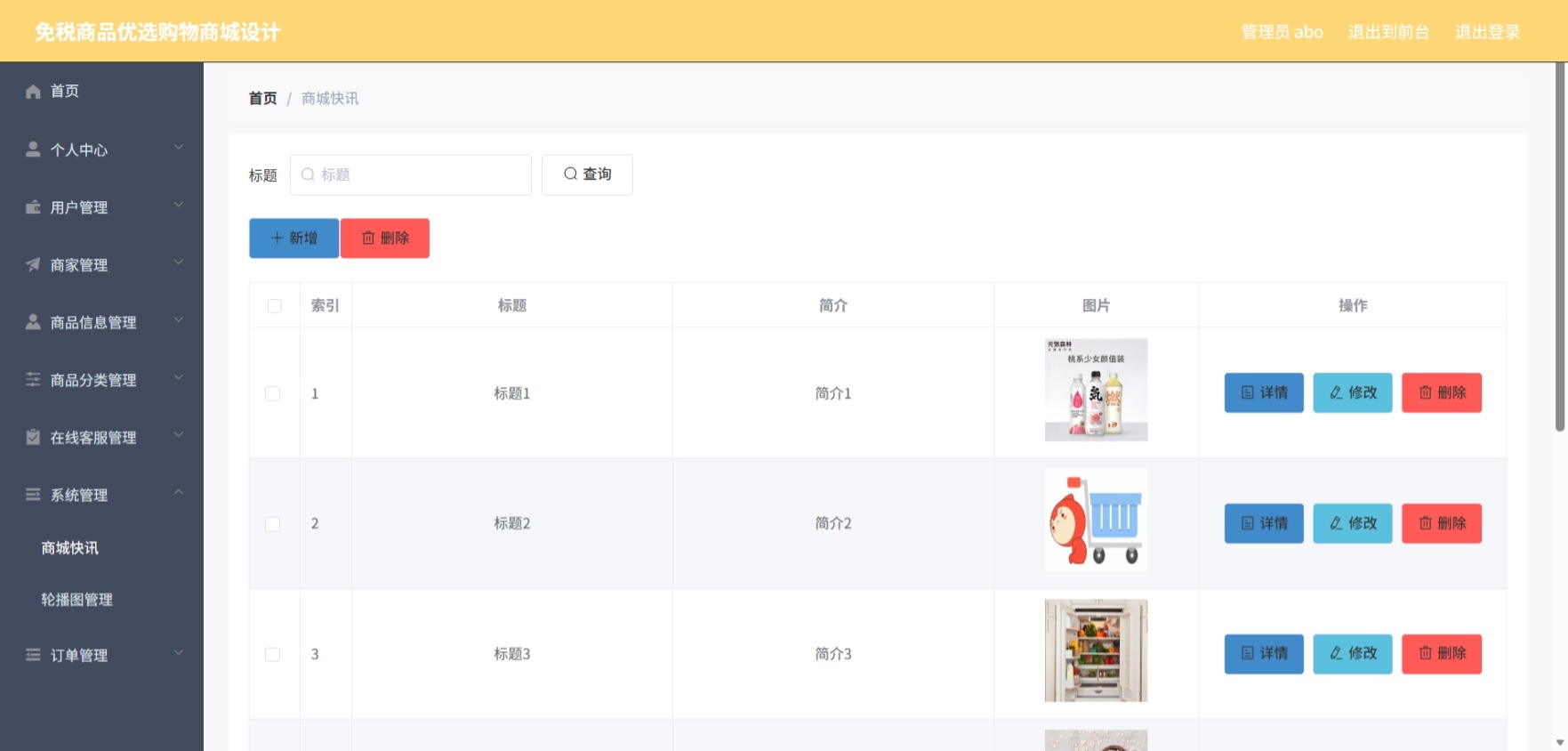
Task: Click 退出到前台 in the top bar
Action: (x=1388, y=32)
